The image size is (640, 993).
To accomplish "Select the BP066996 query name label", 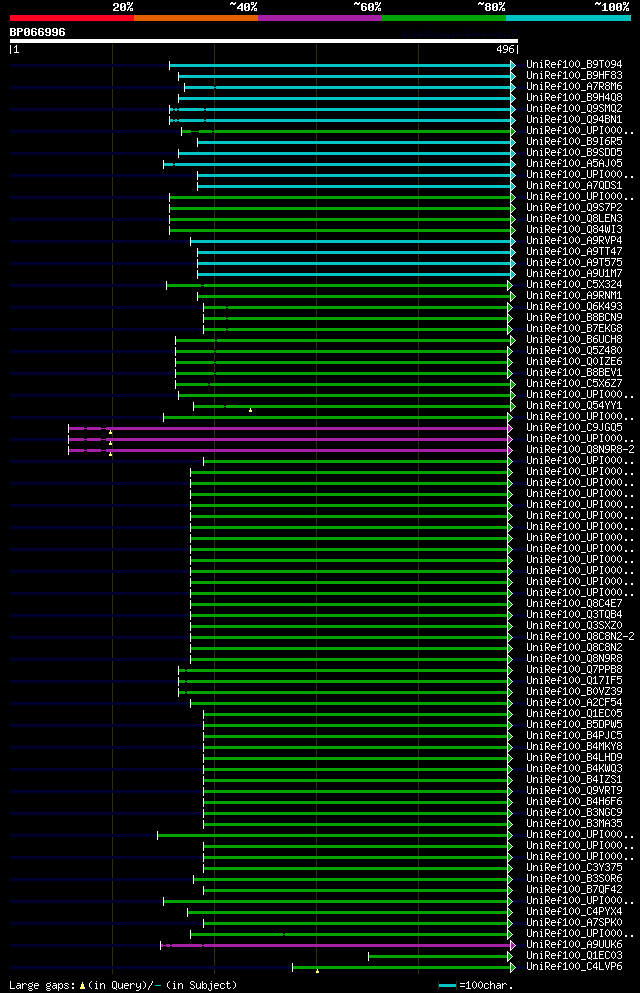I will [x=37, y=32].
